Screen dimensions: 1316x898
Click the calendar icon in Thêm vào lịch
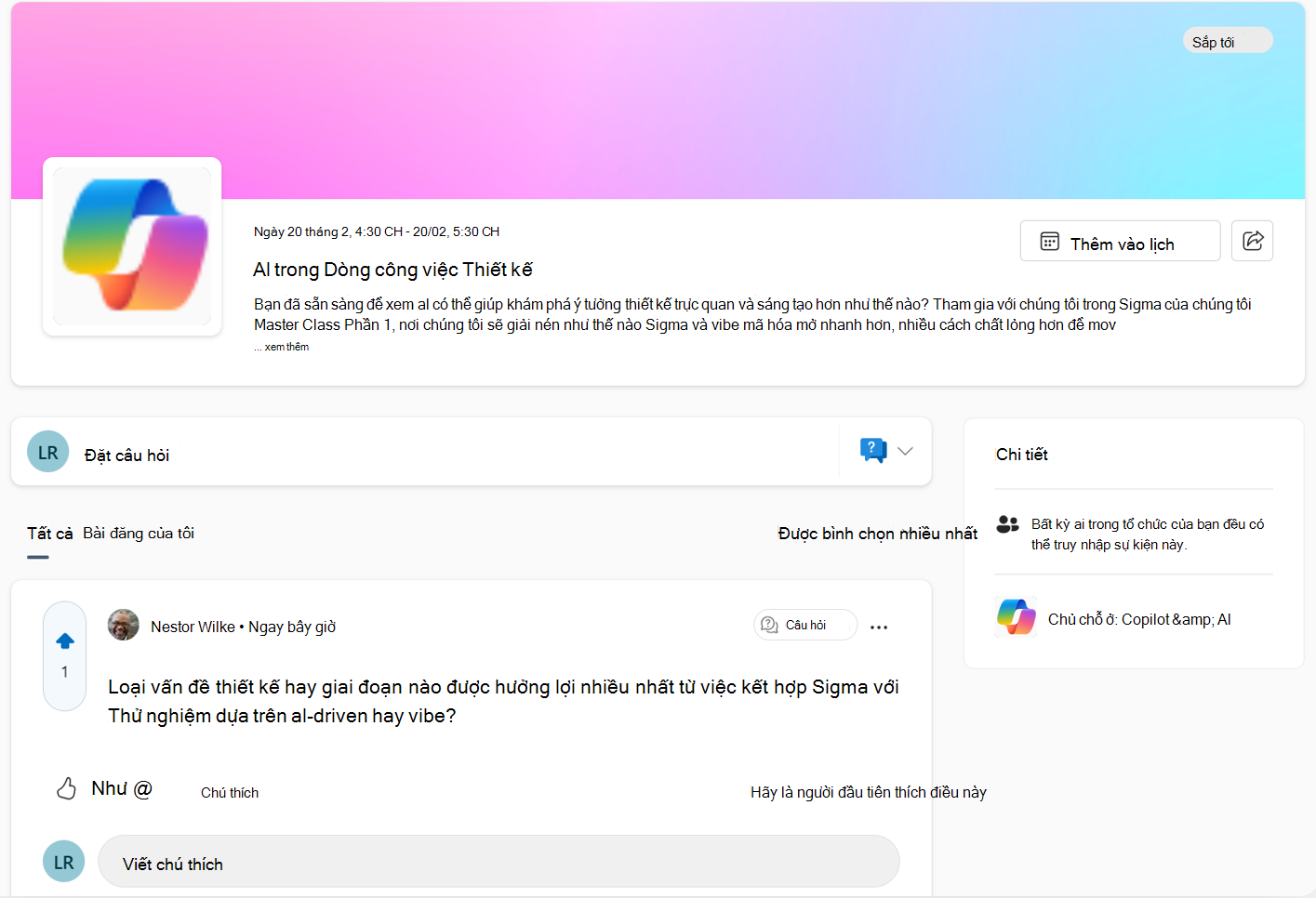[x=1049, y=242]
